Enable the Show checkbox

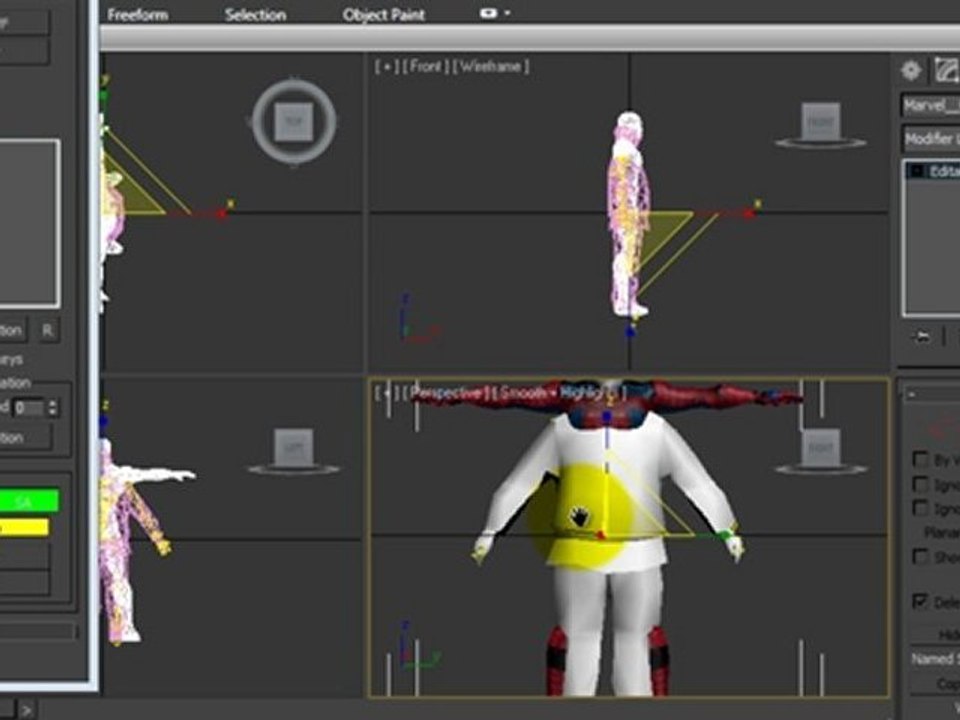pos(920,556)
